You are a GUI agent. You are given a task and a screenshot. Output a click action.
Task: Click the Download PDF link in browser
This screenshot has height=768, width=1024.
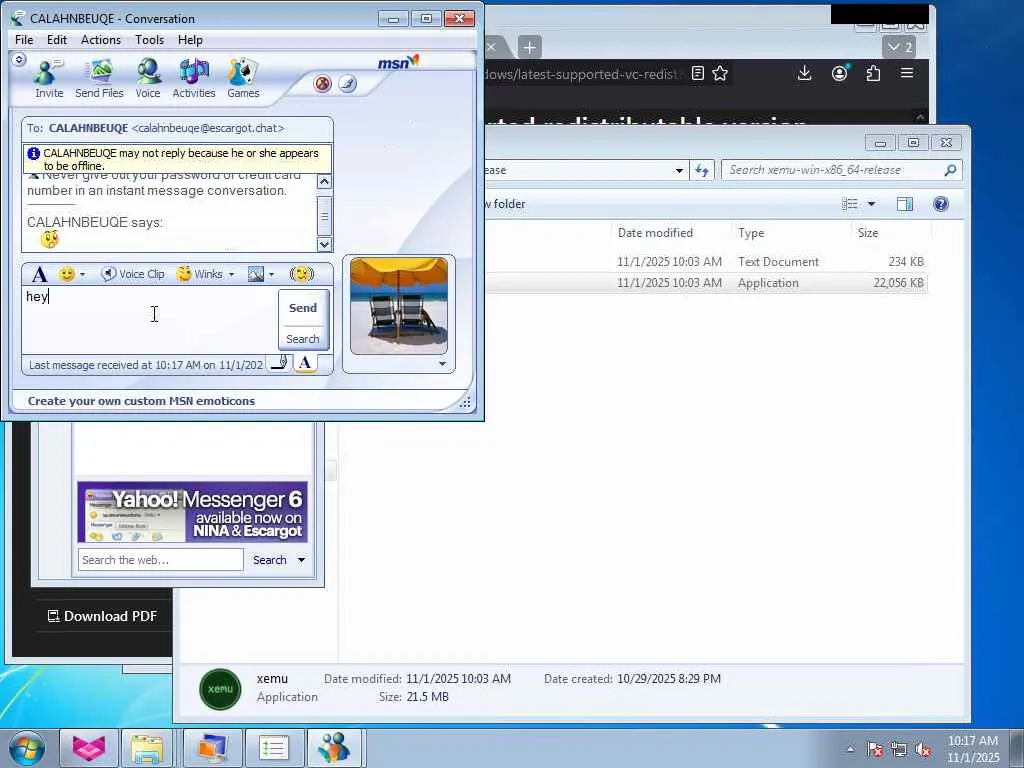[x=103, y=616]
